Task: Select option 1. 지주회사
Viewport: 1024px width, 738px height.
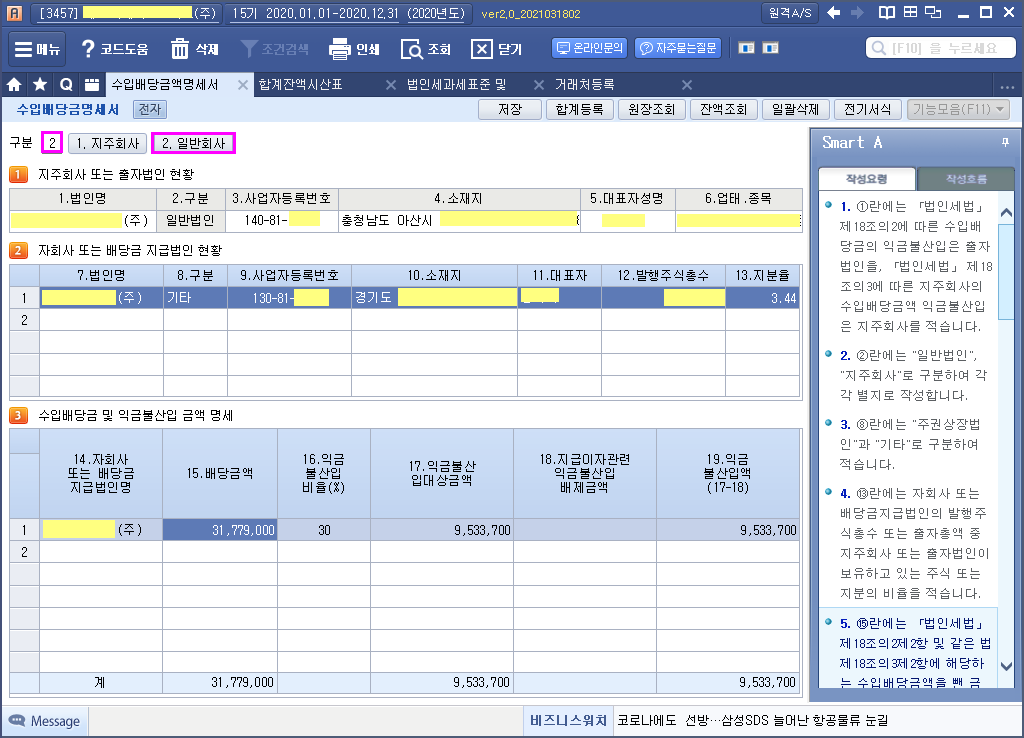Action: 108,143
